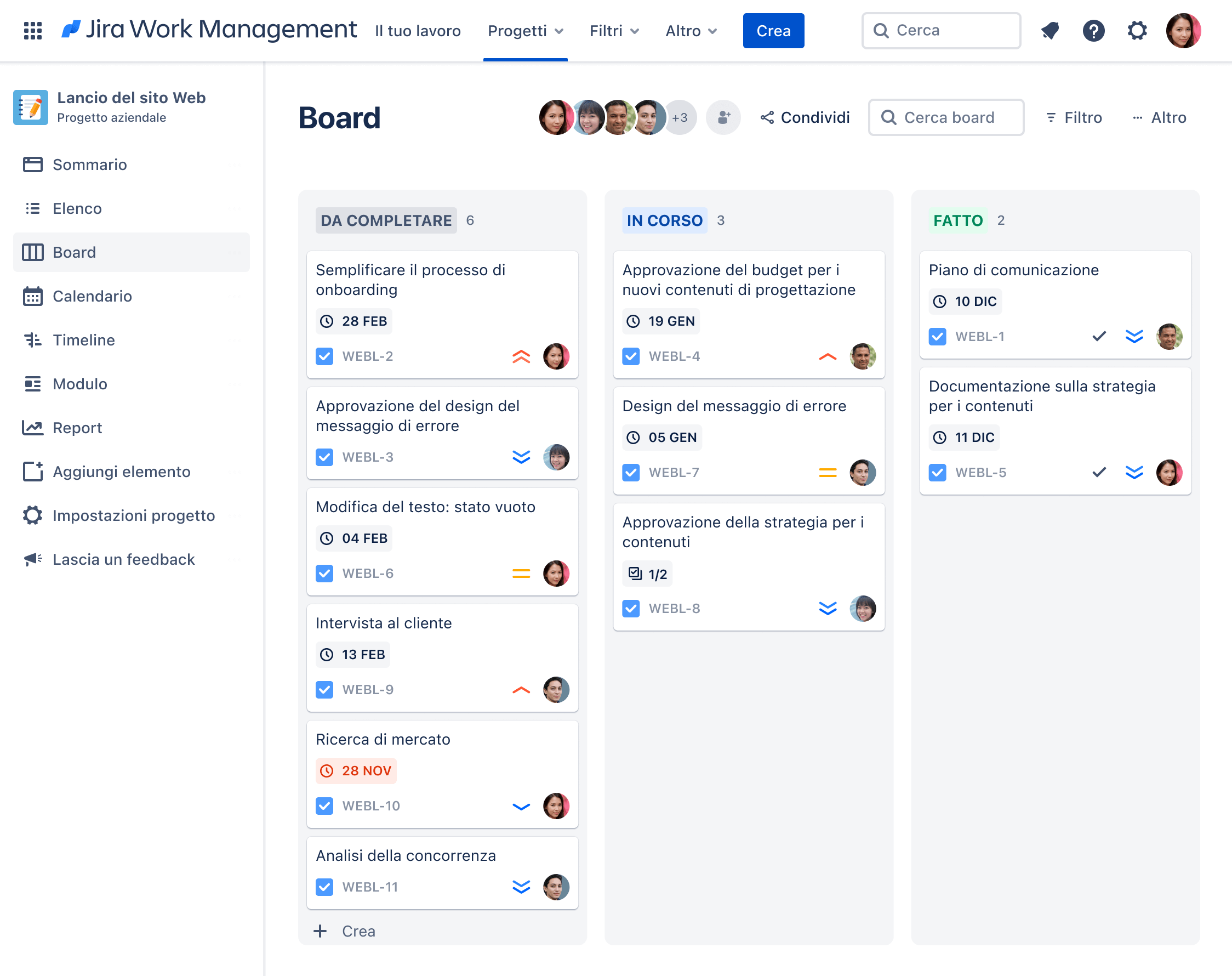Click the Condividi share button
Viewport: 1232px width, 976px height.
coord(805,118)
